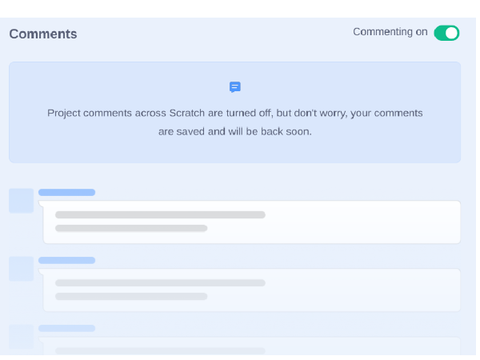
Task: Click the second placeholder comment bubble
Action: 250,290
